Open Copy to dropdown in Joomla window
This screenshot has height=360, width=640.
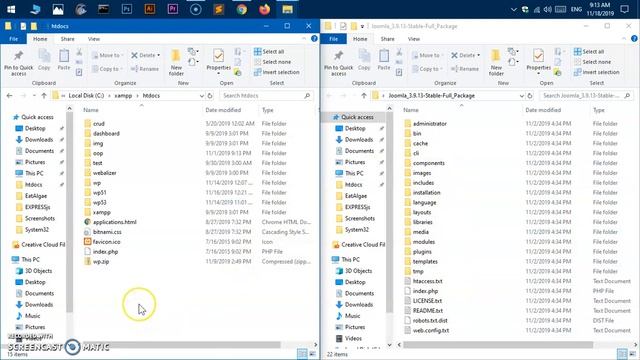pyautogui.click(x=427, y=69)
